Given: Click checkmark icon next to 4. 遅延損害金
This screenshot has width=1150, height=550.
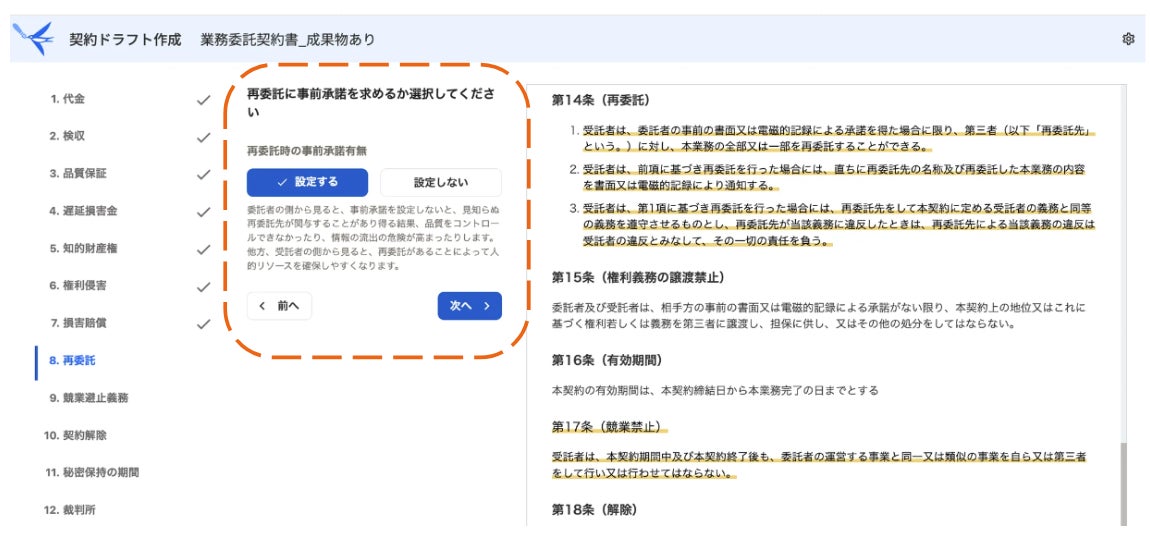Looking at the screenshot, I should tap(204, 212).
